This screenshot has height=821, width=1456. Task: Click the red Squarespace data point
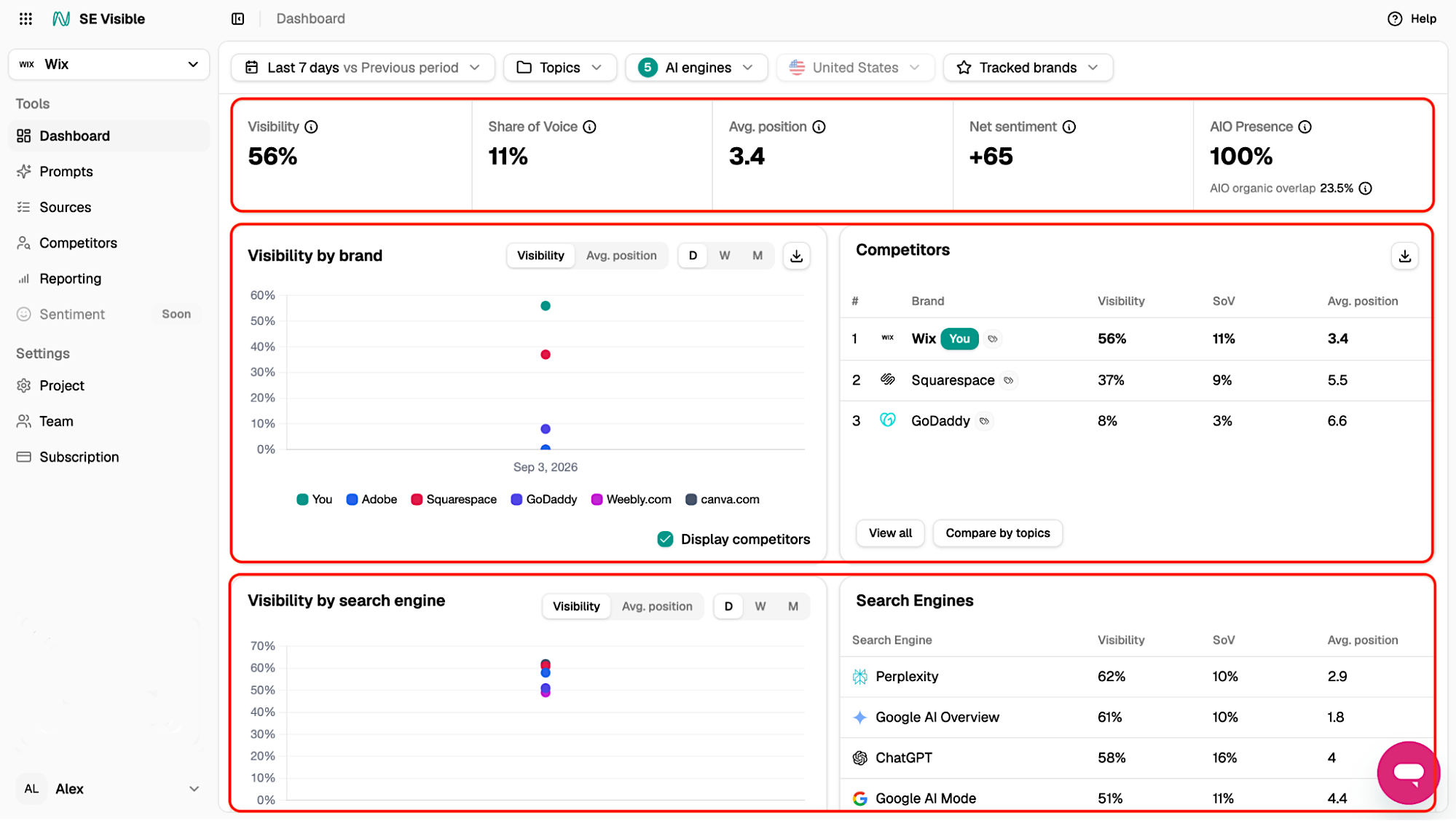click(546, 355)
